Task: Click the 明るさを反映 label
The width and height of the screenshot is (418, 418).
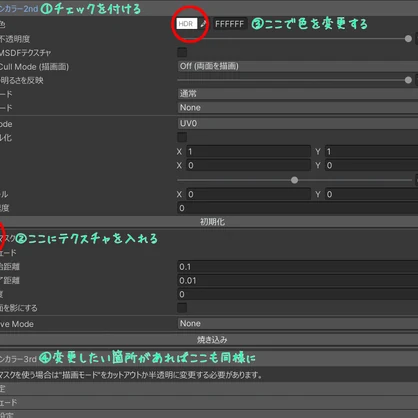Action: (x=22, y=80)
